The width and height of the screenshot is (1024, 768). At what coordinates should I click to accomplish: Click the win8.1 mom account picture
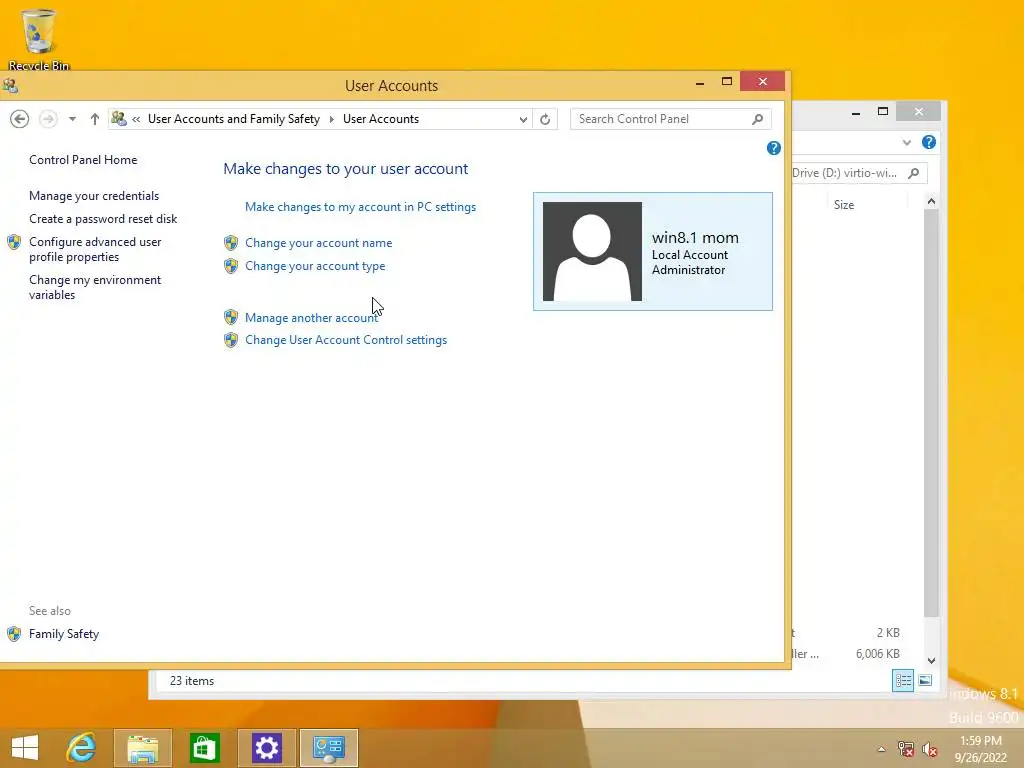592,251
